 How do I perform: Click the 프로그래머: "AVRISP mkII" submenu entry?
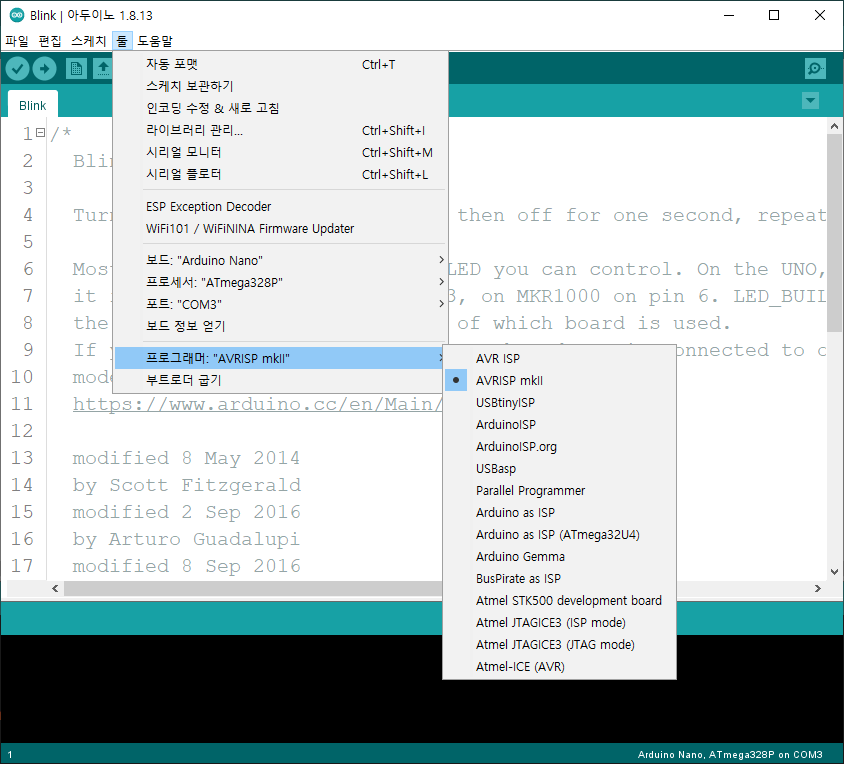click(280, 359)
